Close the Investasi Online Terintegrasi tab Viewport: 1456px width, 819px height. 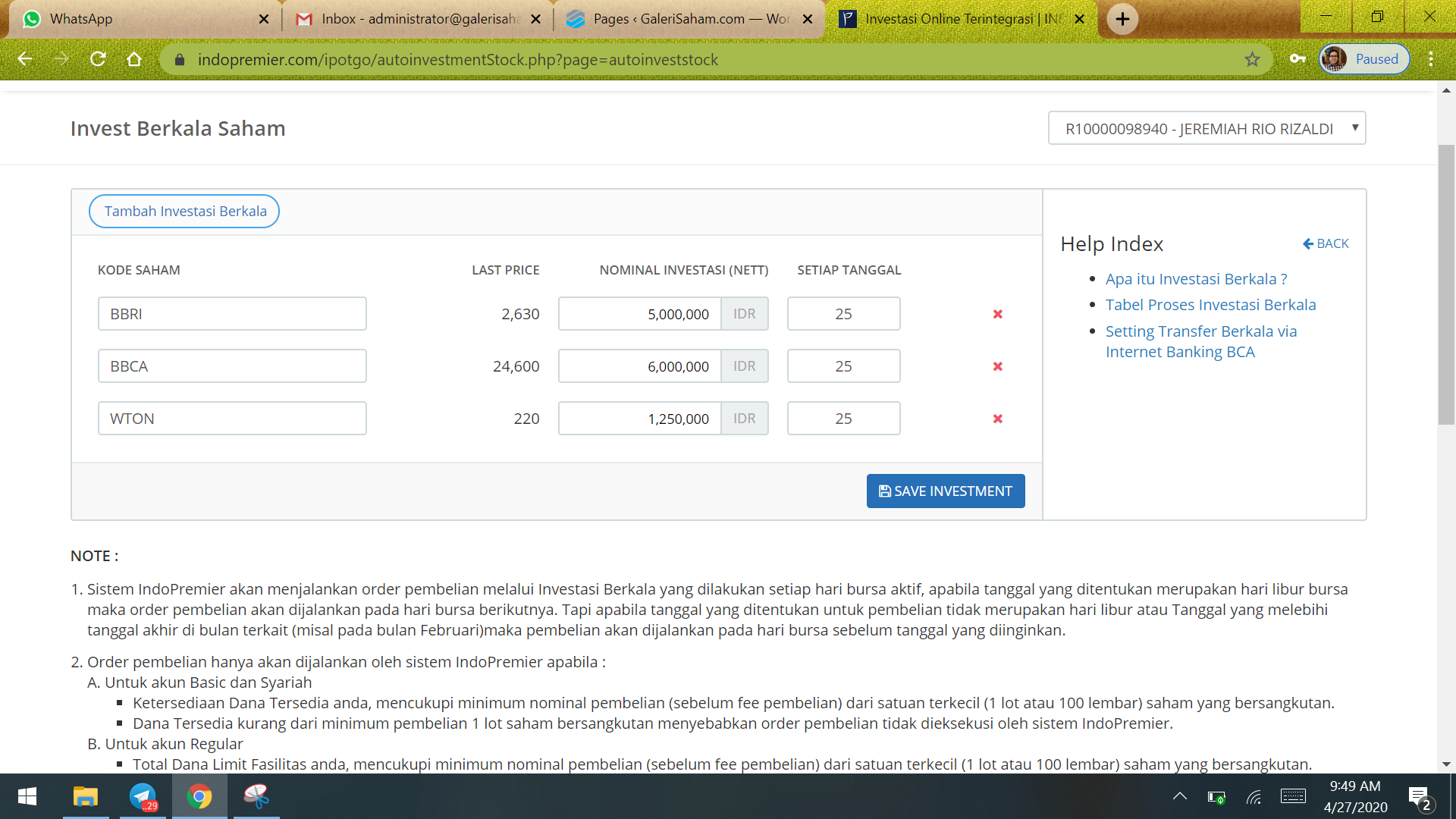1080,19
